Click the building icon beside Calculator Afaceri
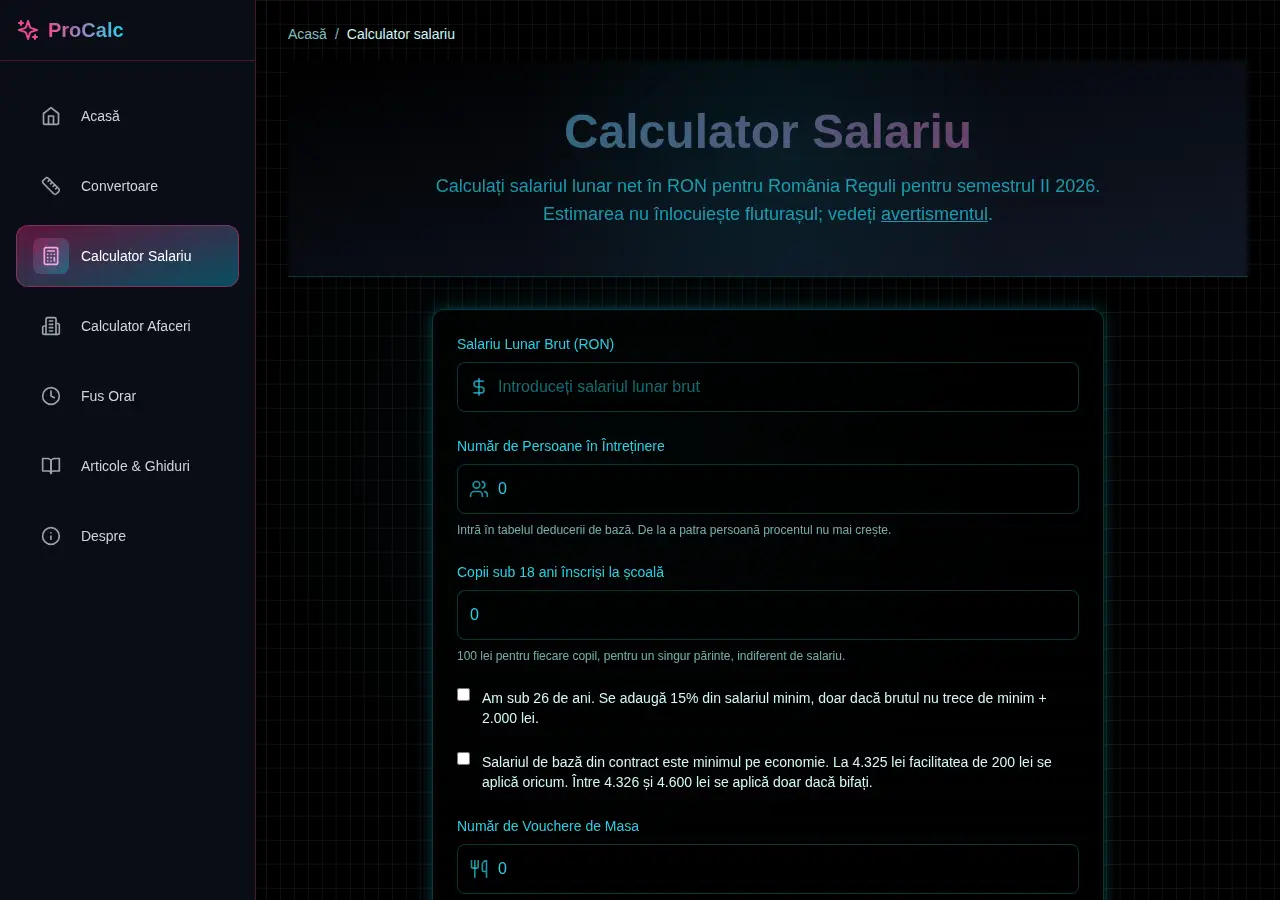 tap(51, 326)
